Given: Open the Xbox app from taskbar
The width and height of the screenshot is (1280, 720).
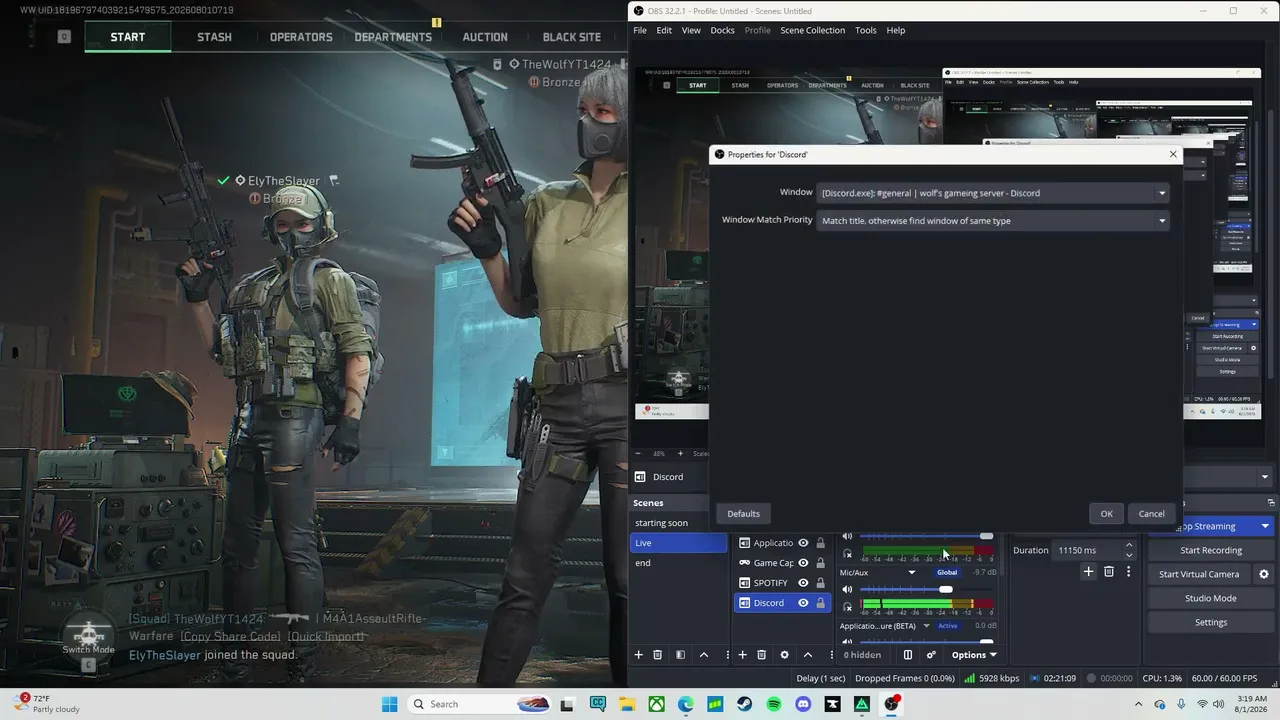Looking at the screenshot, I should click(657, 704).
